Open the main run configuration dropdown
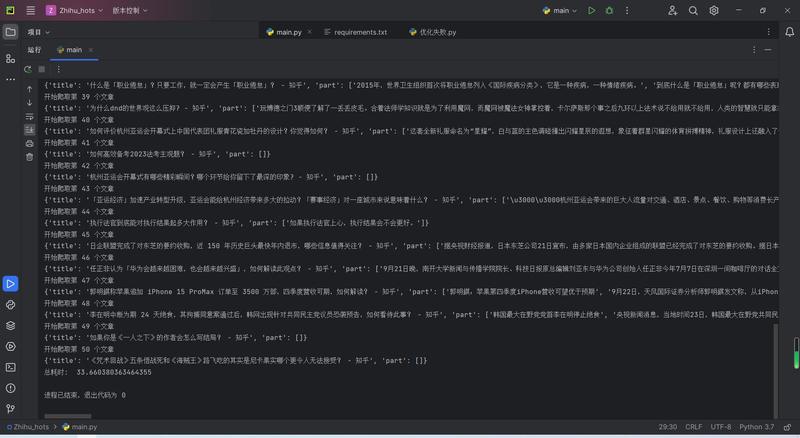This screenshot has width=800, height=438. (x=560, y=10)
